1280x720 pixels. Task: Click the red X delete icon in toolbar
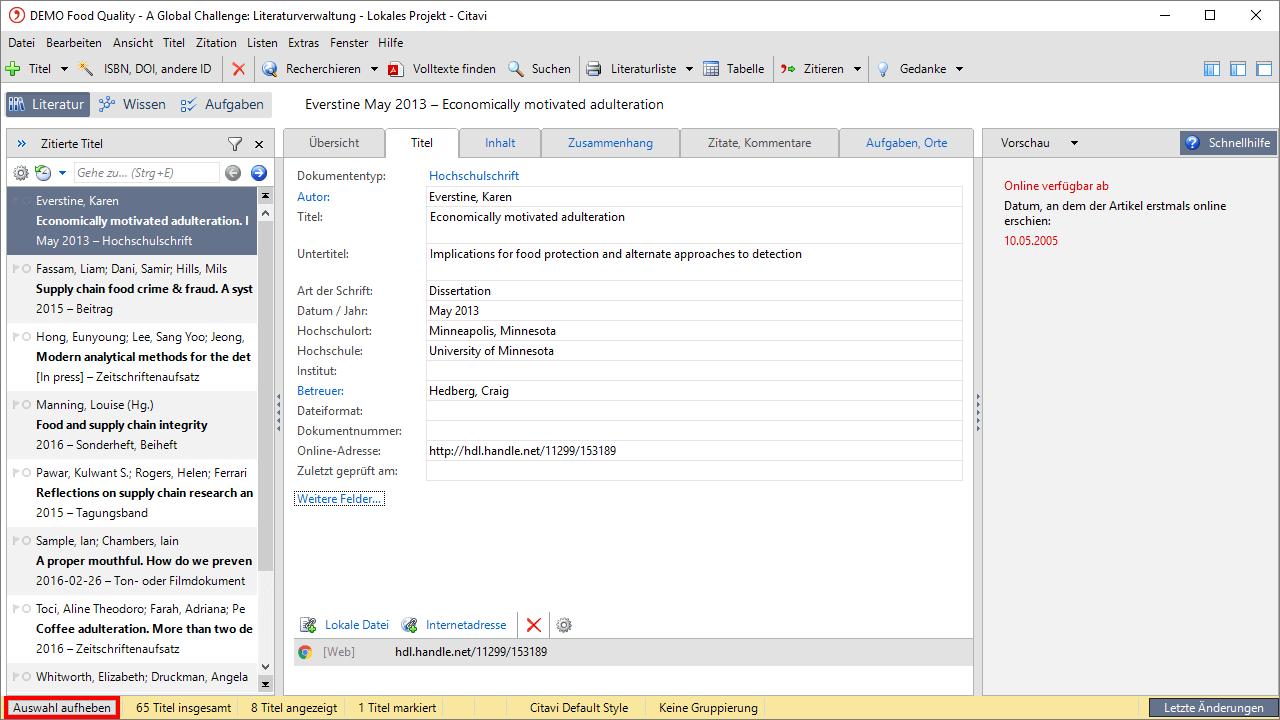(x=238, y=69)
